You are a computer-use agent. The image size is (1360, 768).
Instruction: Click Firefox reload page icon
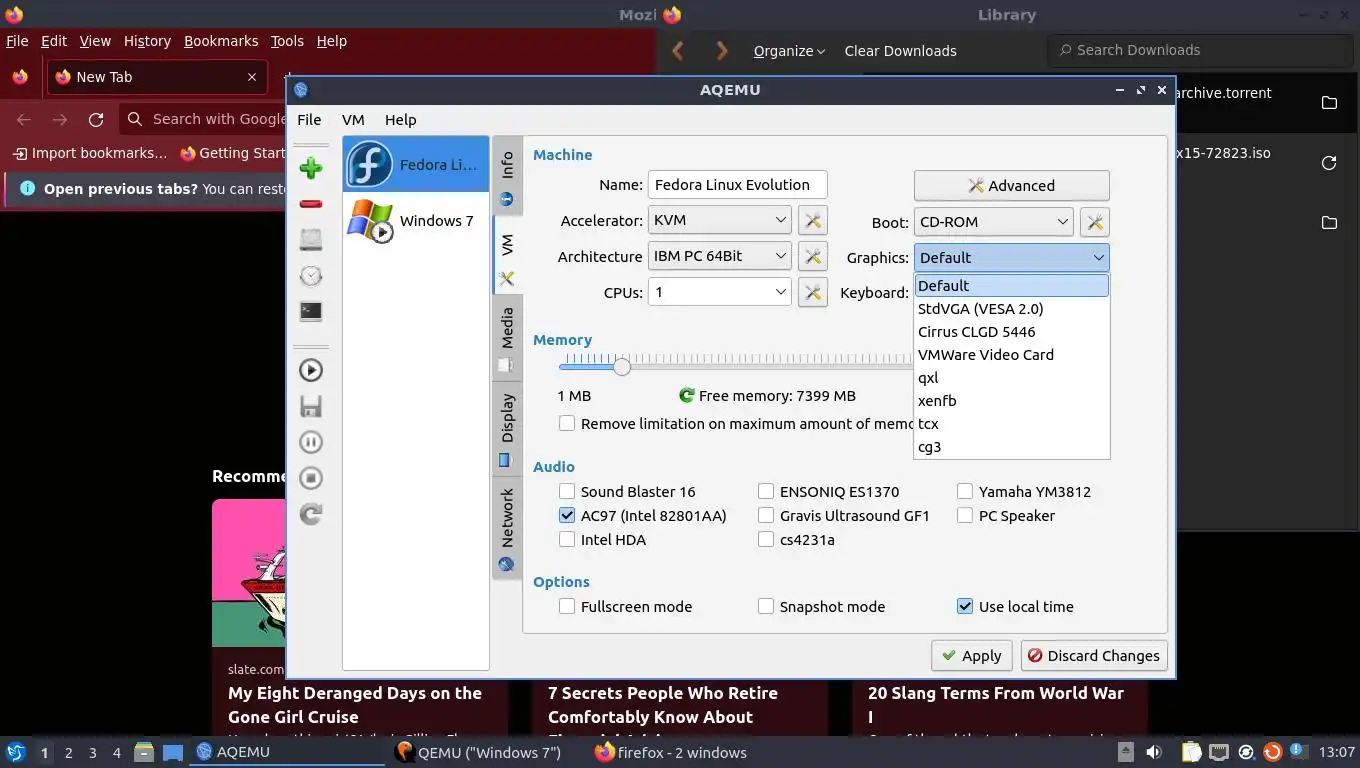pyautogui.click(x=96, y=119)
